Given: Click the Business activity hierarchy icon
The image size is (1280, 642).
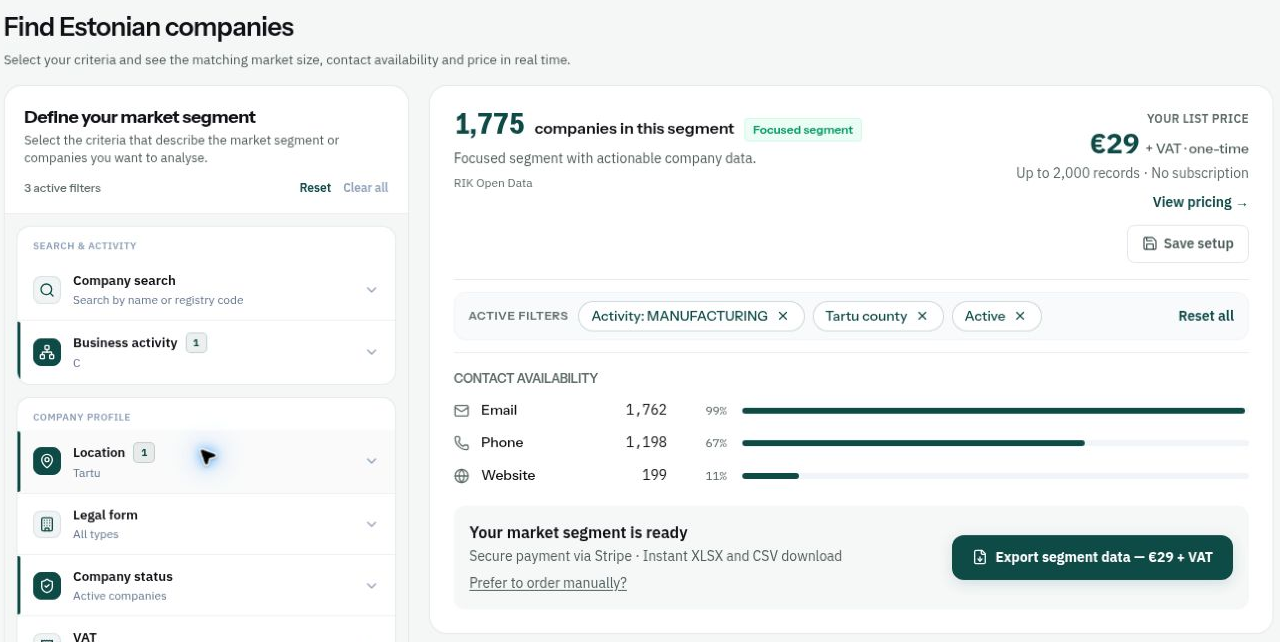Looking at the screenshot, I should [47, 352].
